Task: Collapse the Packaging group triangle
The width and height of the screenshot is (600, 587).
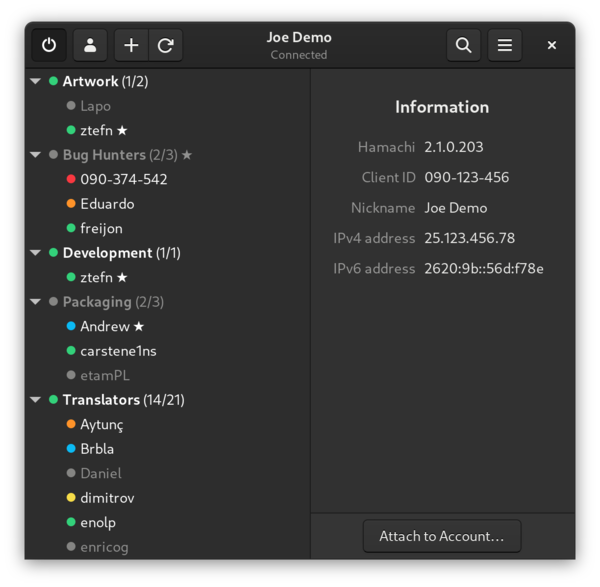Action: tap(36, 302)
